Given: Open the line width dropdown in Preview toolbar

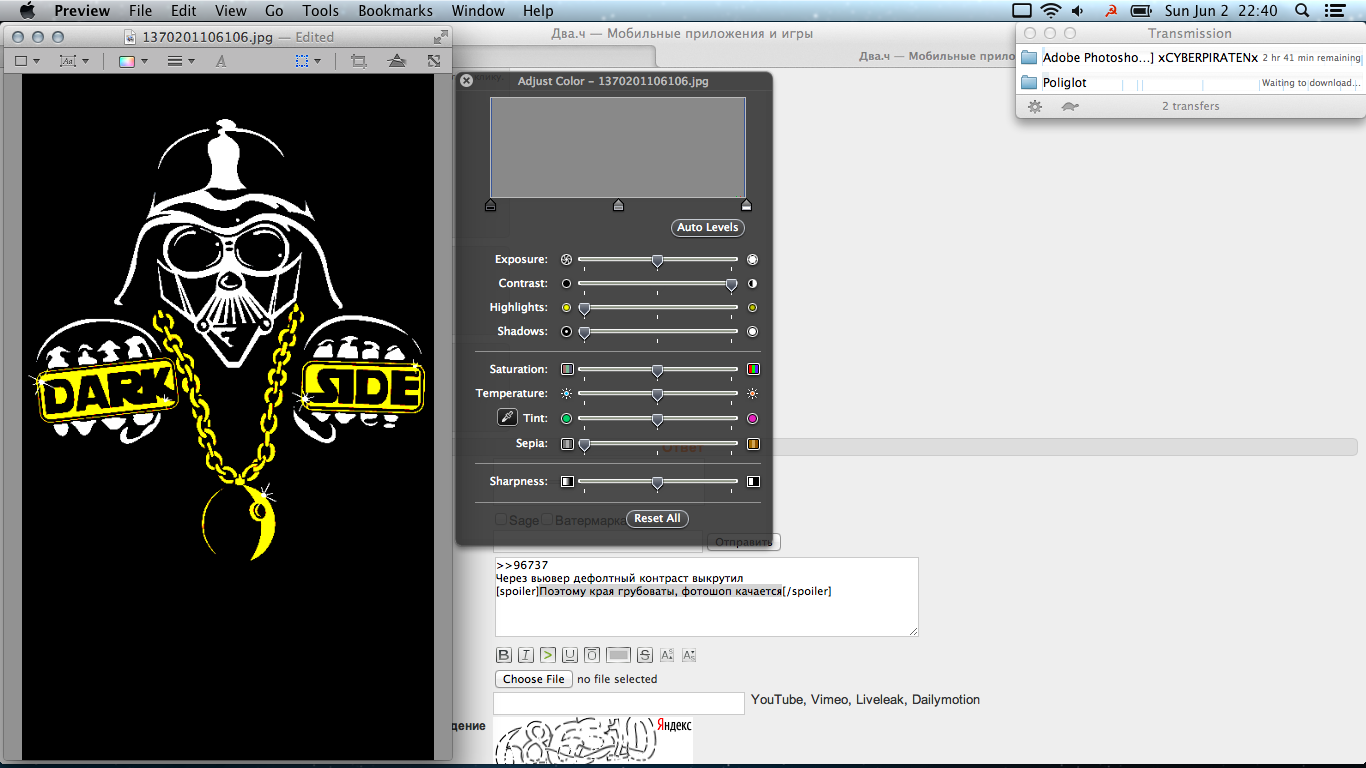Looking at the screenshot, I should pos(181,61).
